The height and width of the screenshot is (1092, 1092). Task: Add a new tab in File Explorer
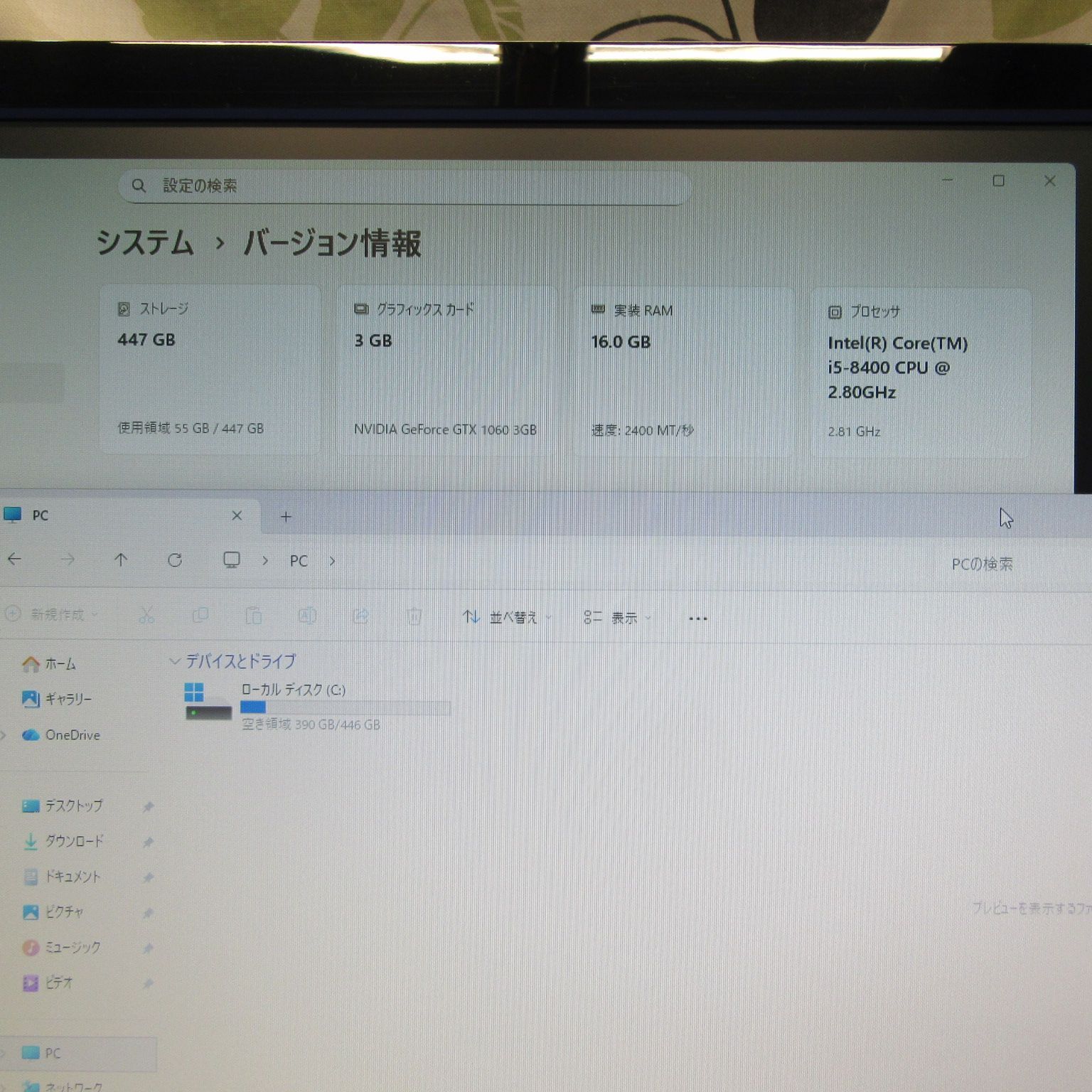pos(286,517)
